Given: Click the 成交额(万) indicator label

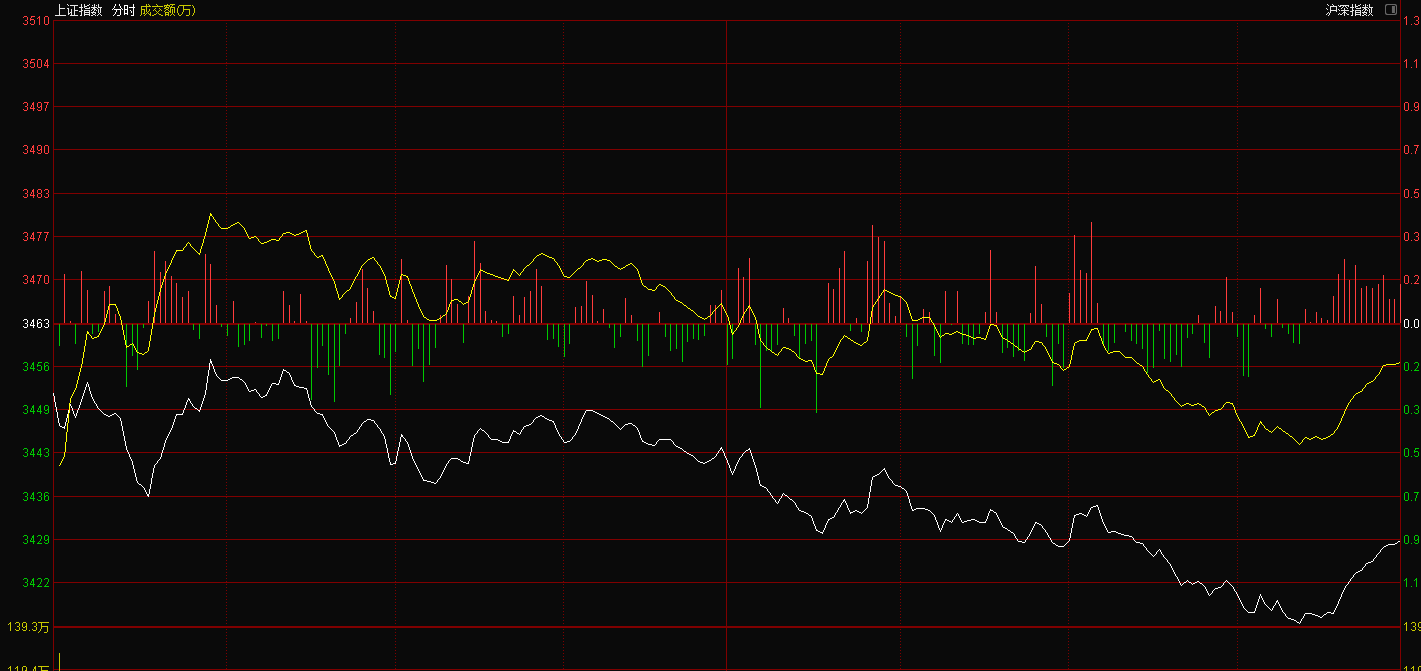Looking at the screenshot, I should pyautogui.click(x=168, y=10).
